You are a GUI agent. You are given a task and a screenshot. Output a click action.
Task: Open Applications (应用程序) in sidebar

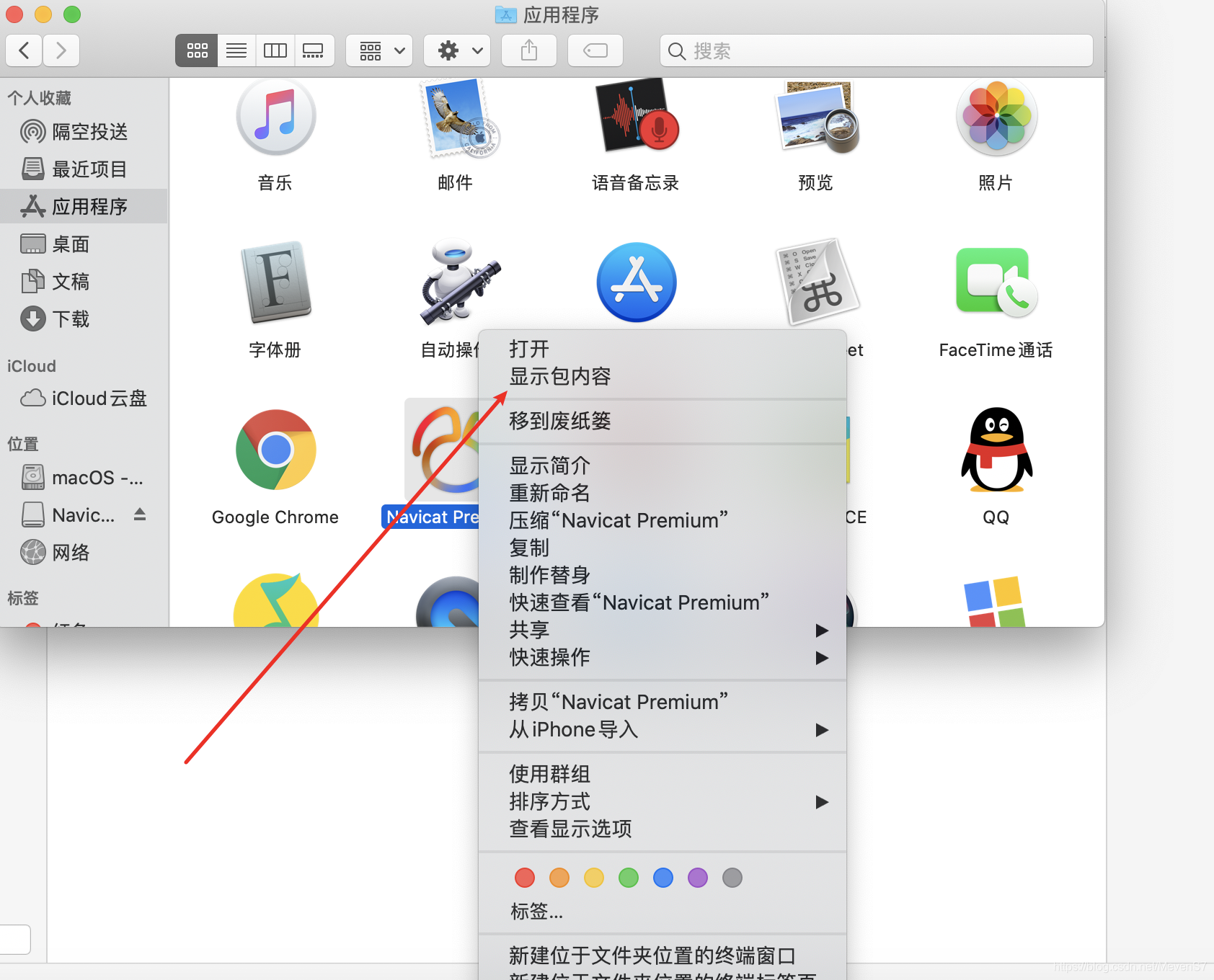(x=84, y=207)
